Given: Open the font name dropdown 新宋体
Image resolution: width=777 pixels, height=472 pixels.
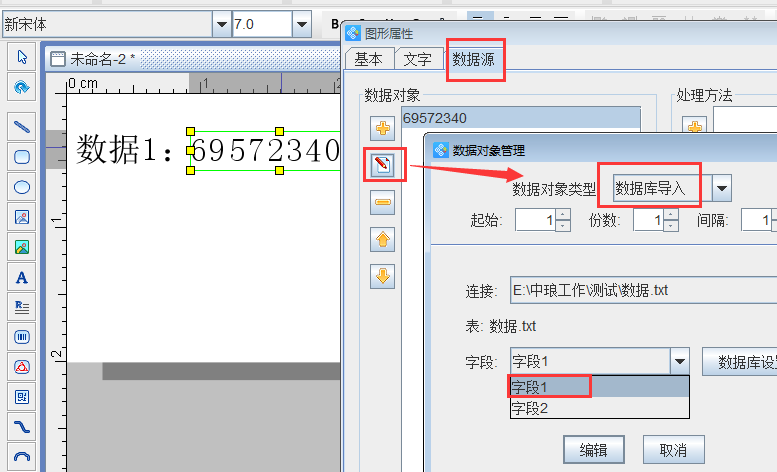Looking at the screenshot, I should (221, 24).
